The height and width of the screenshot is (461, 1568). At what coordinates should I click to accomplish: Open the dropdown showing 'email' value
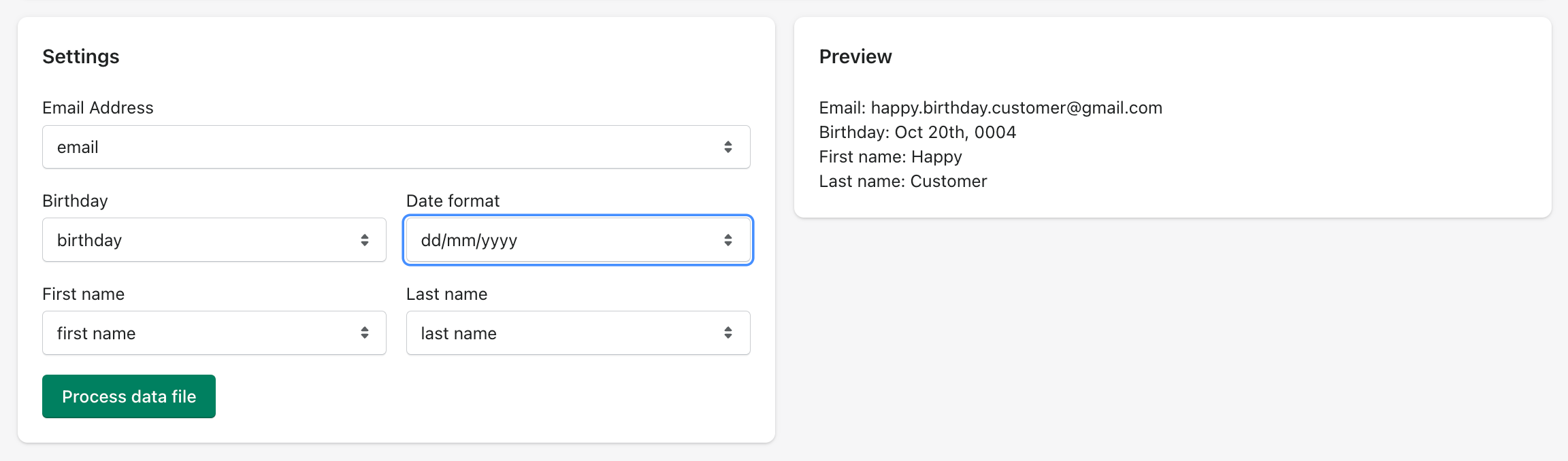point(381,147)
